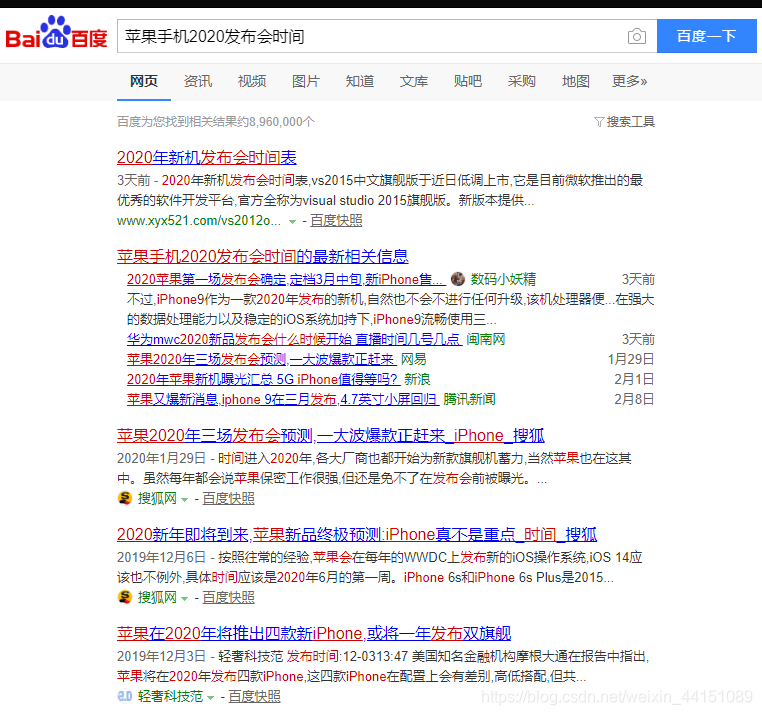The height and width of the screenshot is (715, 762).
Task: Expand dropdown arrow next to second 搜狐网
Action: tap(184, 598)
